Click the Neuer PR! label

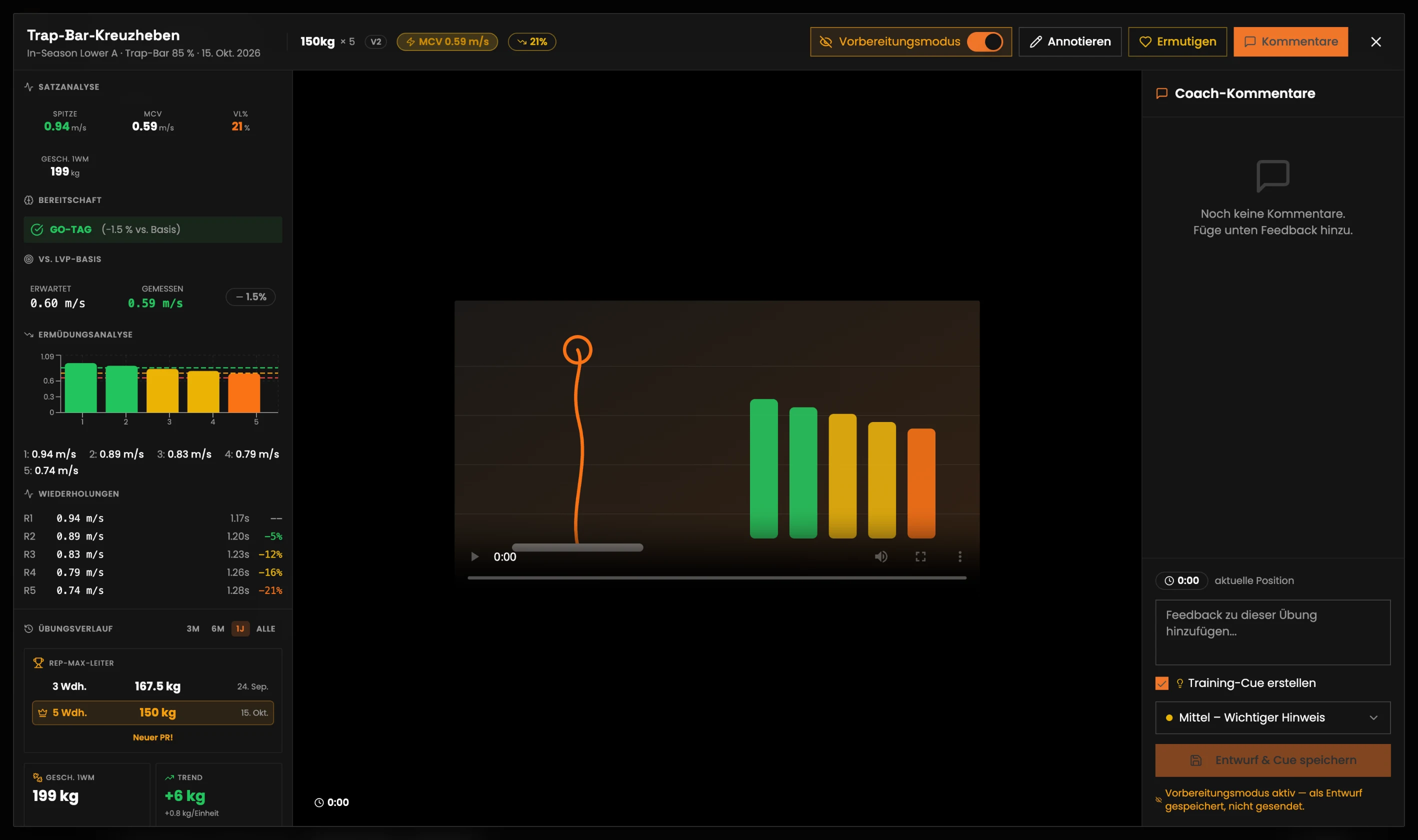pyautogui.click(x=153, y=737)
